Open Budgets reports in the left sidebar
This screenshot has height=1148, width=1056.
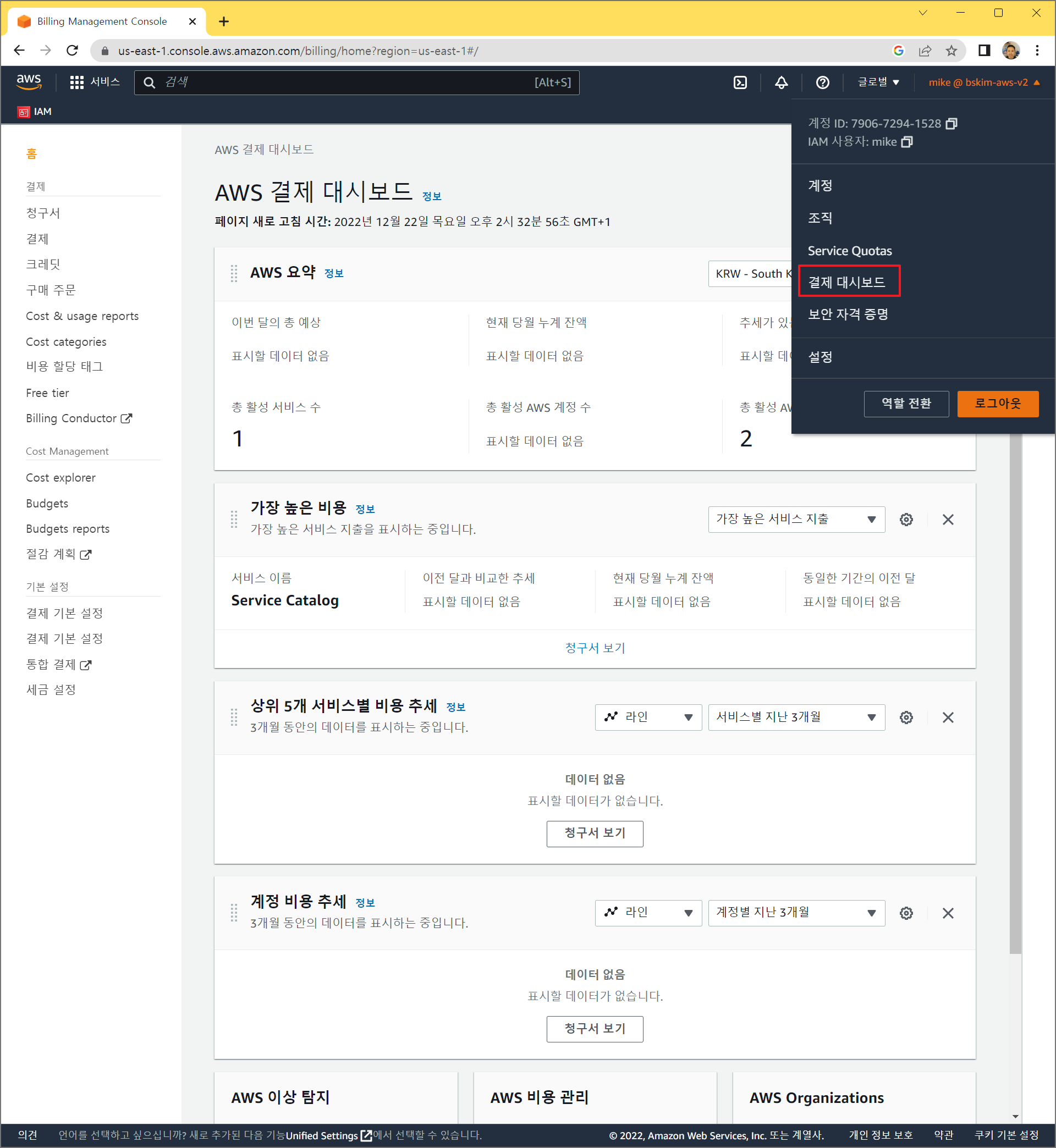click(68, 528)
